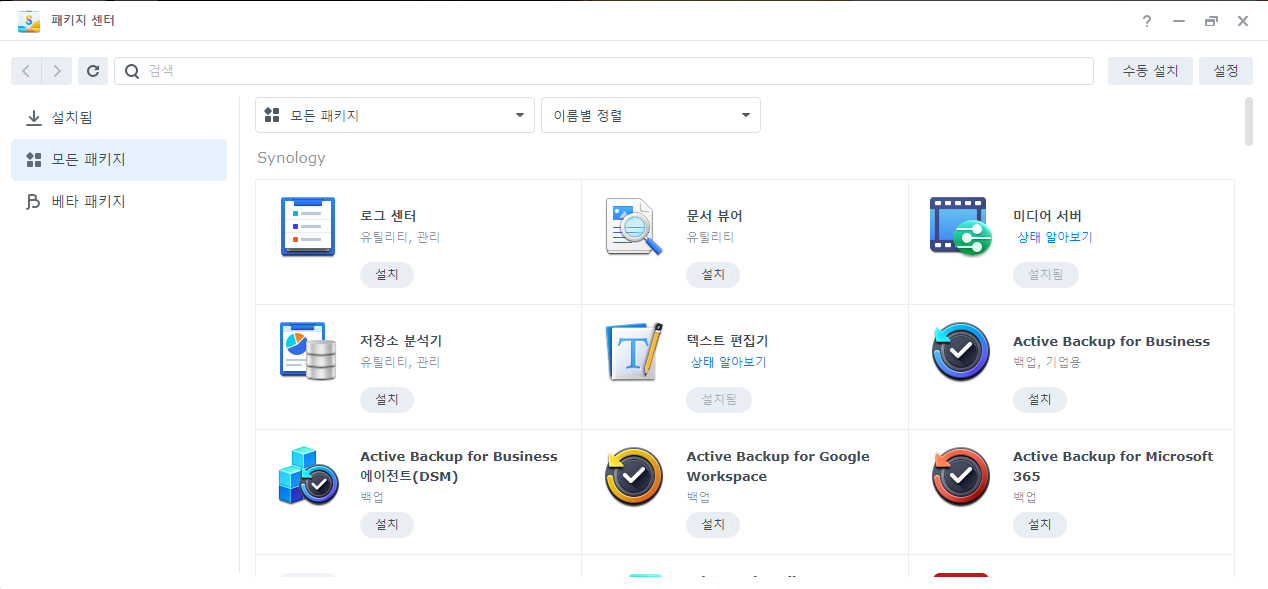1268x589 pixels.
Task: Click the 문서 뷰어 package icon
Action: pyautogui.click(x=635, y=227)
